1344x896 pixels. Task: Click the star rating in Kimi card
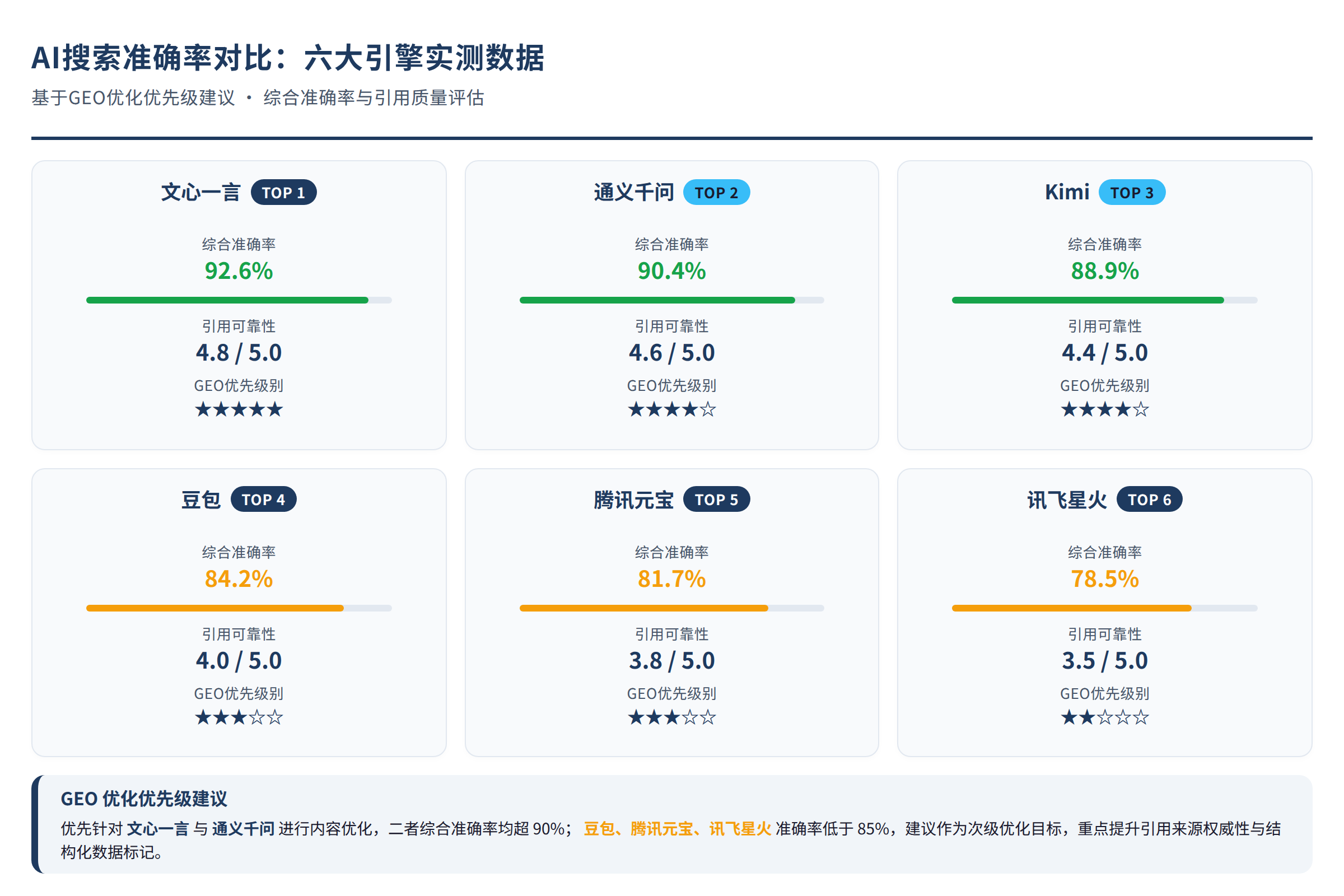pyautogui.click(x=1104, y=409)
